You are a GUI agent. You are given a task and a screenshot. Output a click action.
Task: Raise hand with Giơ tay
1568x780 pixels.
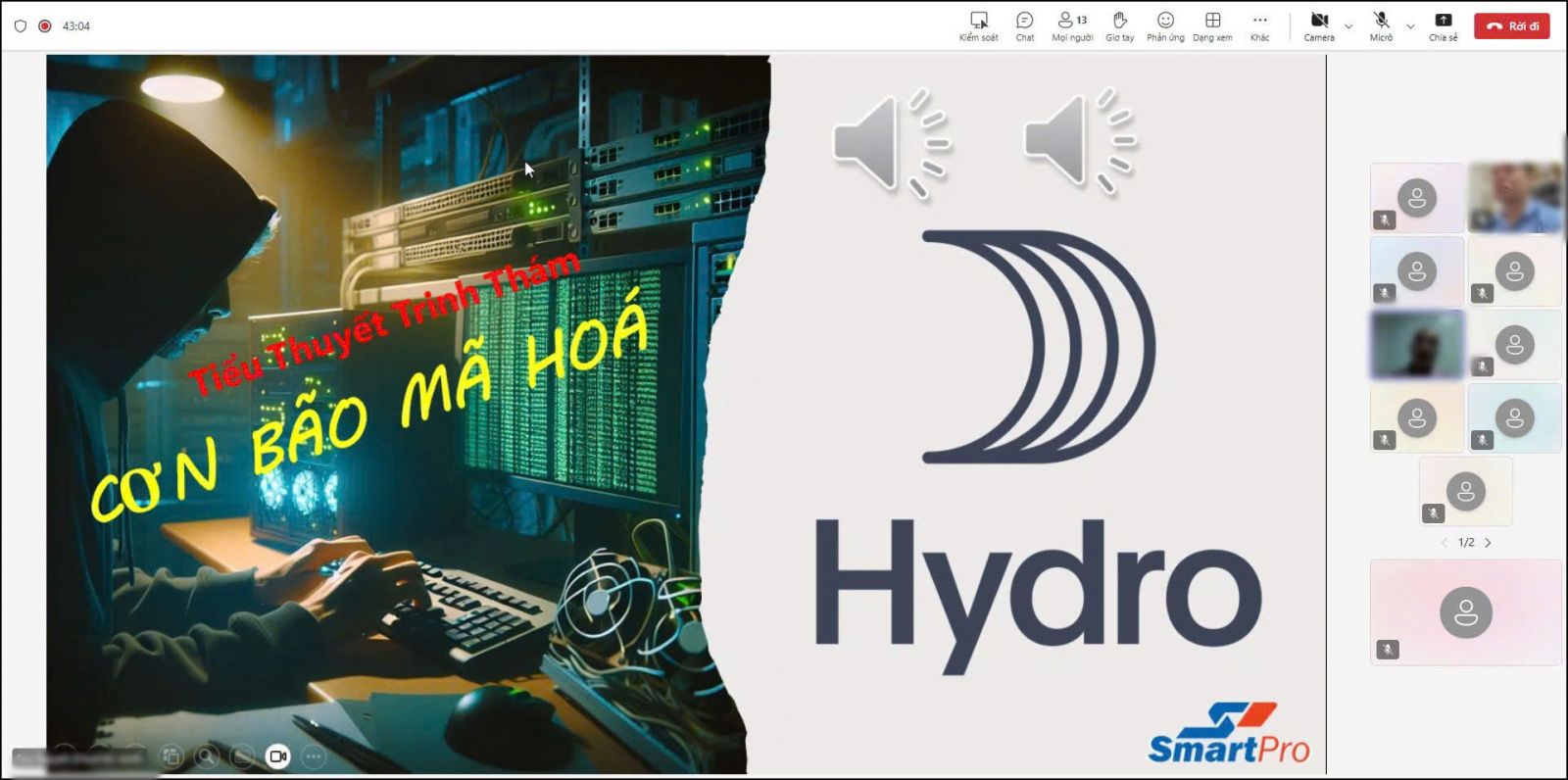pyautogui.click(x=1119, y=26)
